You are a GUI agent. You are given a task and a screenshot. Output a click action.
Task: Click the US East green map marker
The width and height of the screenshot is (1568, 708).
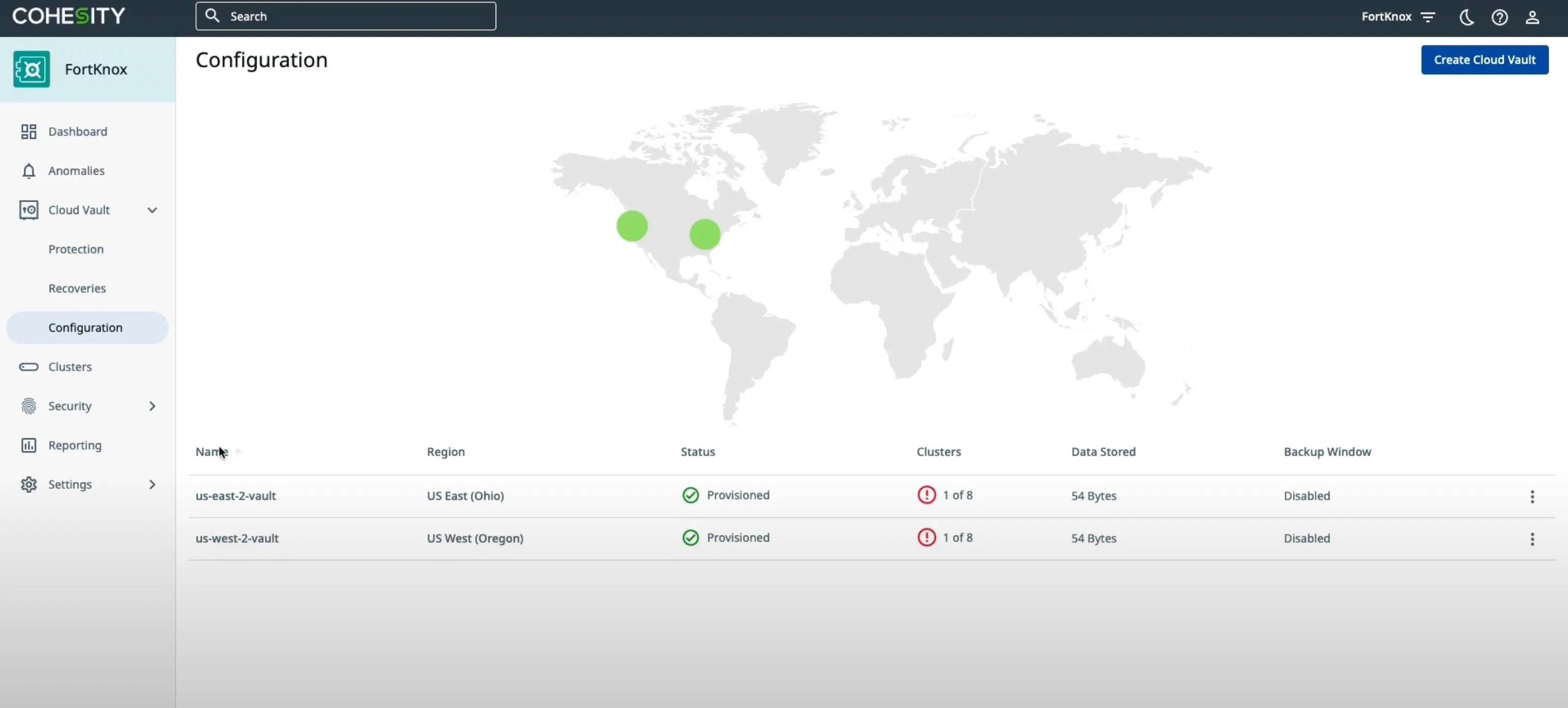point(705,234)
